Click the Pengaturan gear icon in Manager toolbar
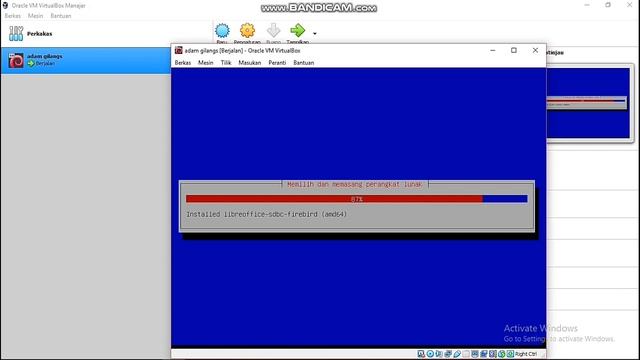The width and height of the screenshot is (640, 360). tap(247, 31)
